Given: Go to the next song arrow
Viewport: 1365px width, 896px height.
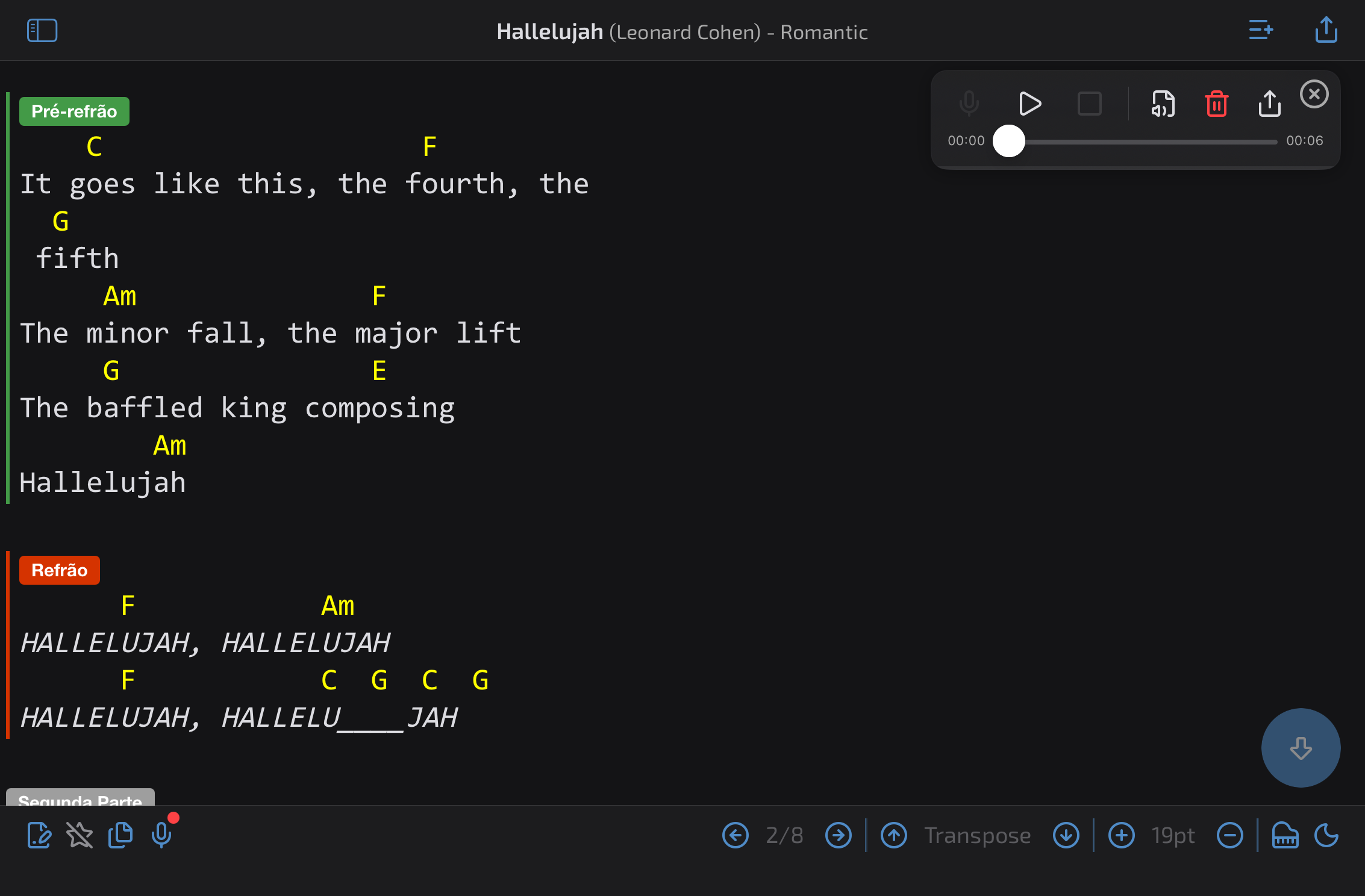Looking at the screenshot, I should coord(838,835).
